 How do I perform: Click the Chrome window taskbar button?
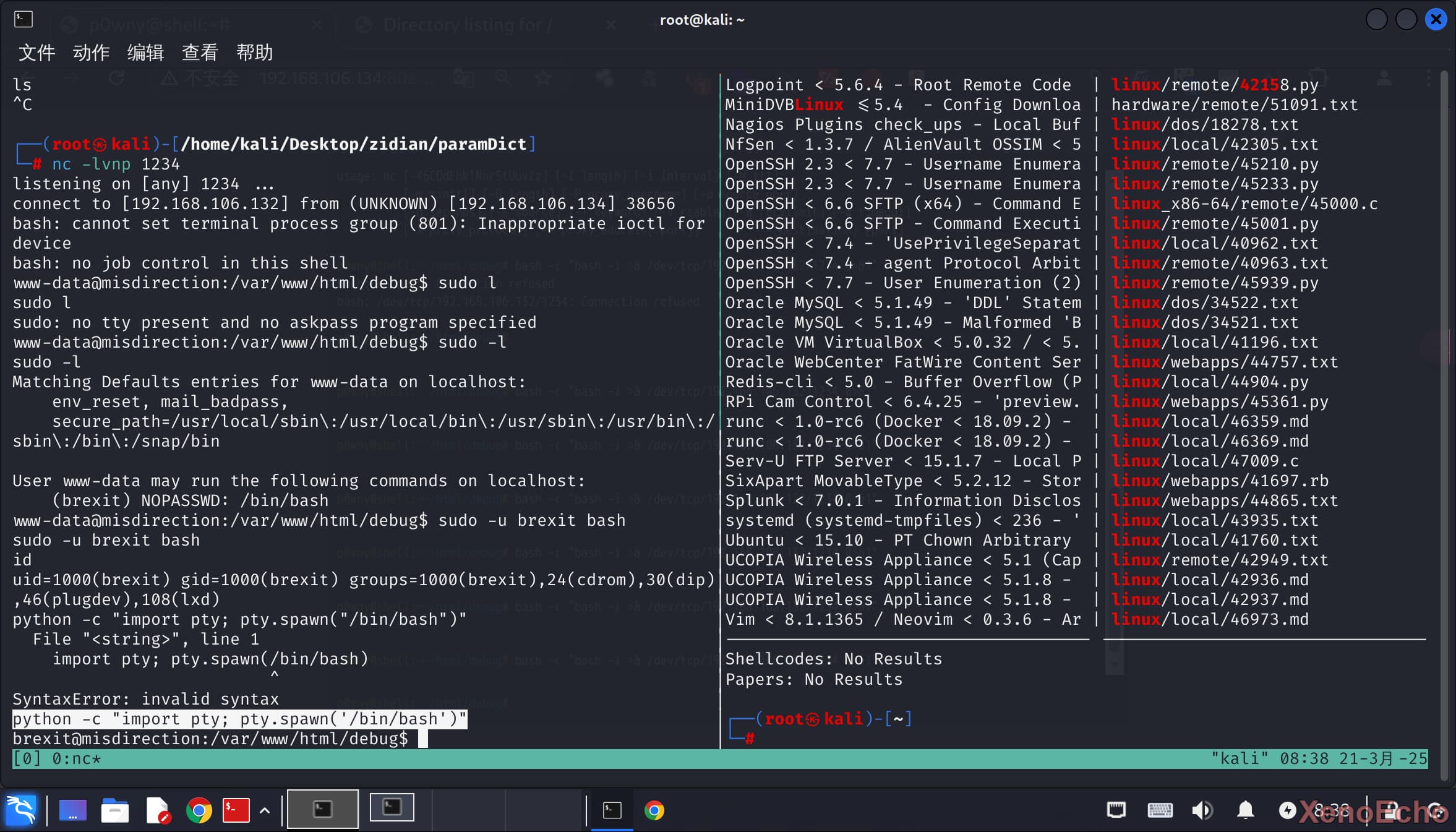[654, 810]
